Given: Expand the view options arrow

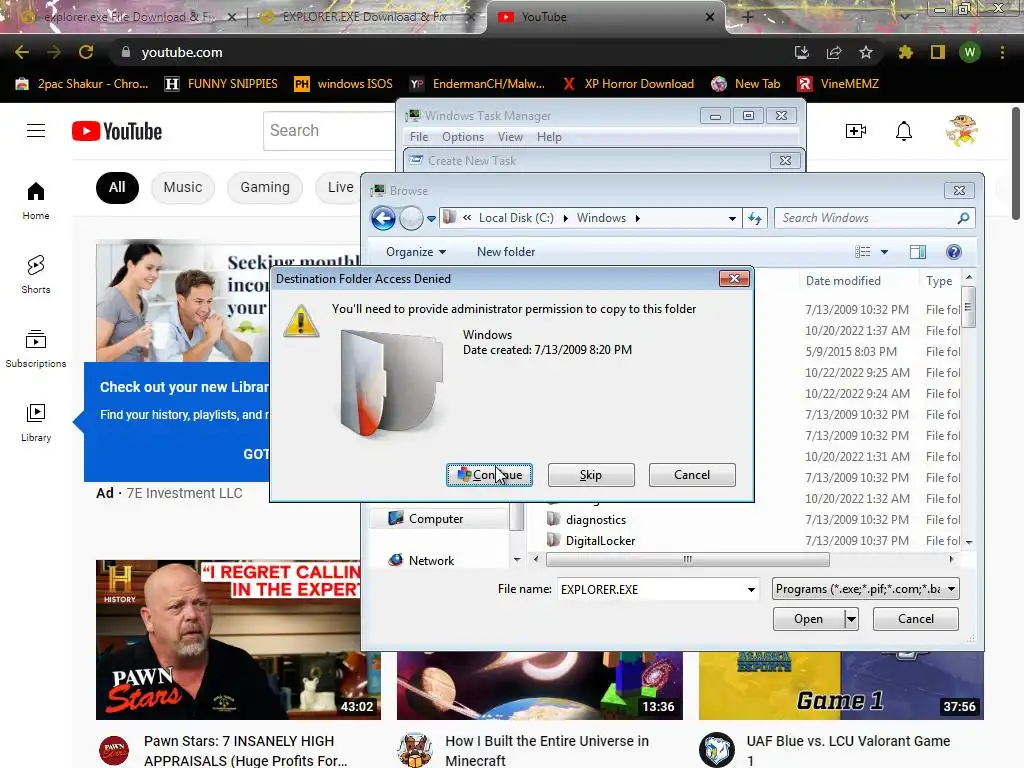Looking at the screenshot, I should click(x=884, y=252).
